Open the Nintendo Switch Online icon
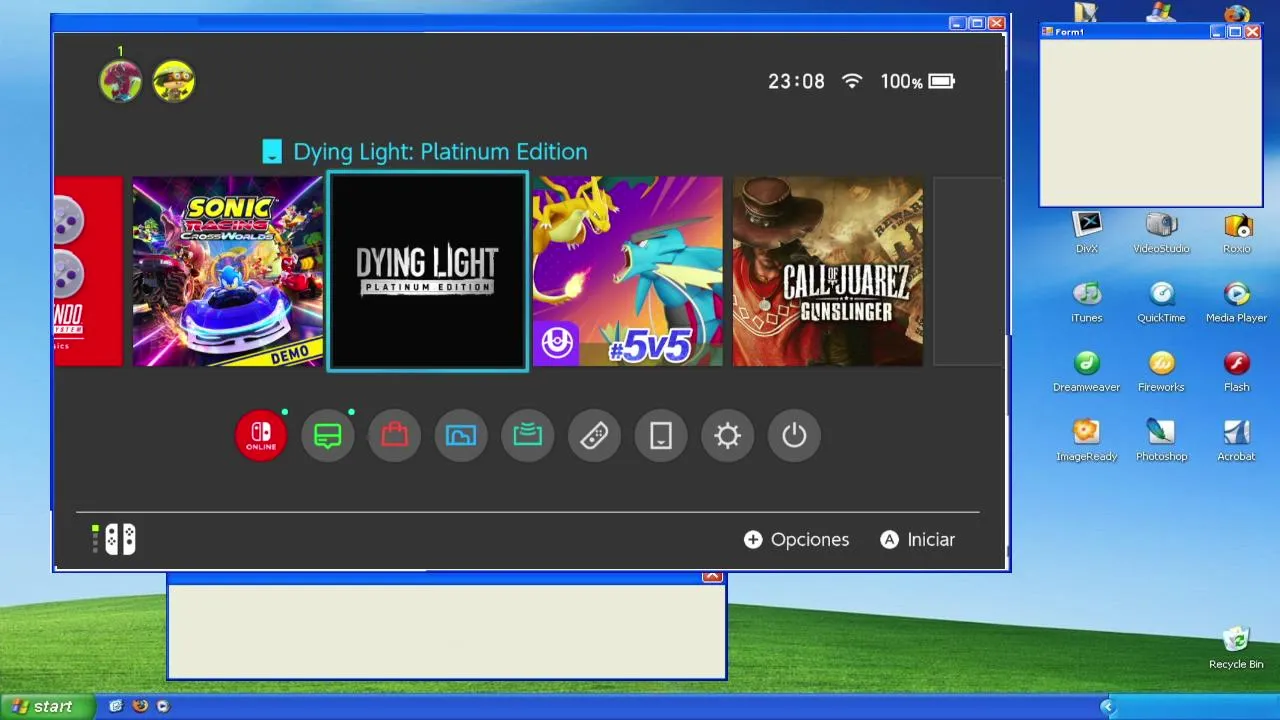1280x720 pixels. click(261, 435)
